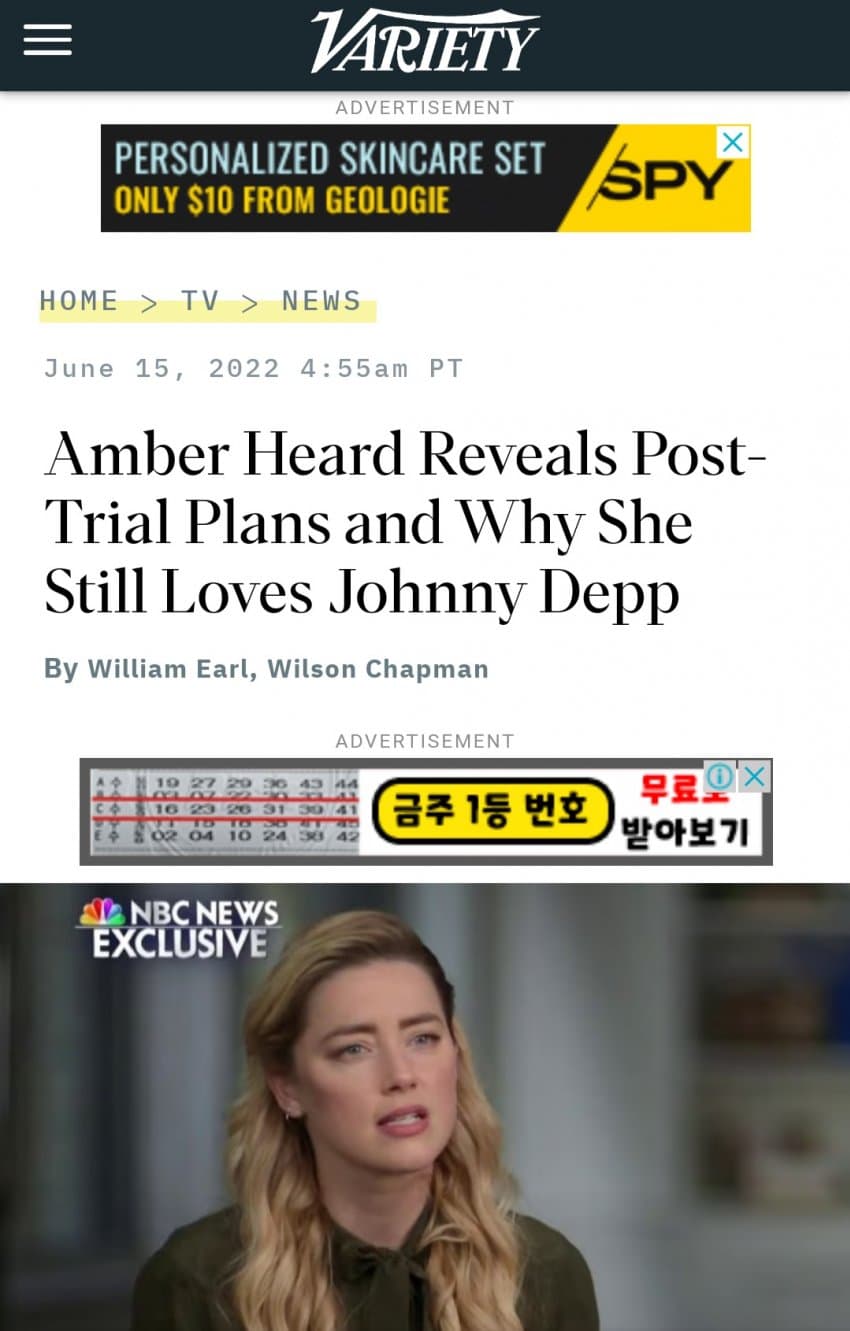Open the article's interview image
850x1331 pixels.
pos(425,1107)
